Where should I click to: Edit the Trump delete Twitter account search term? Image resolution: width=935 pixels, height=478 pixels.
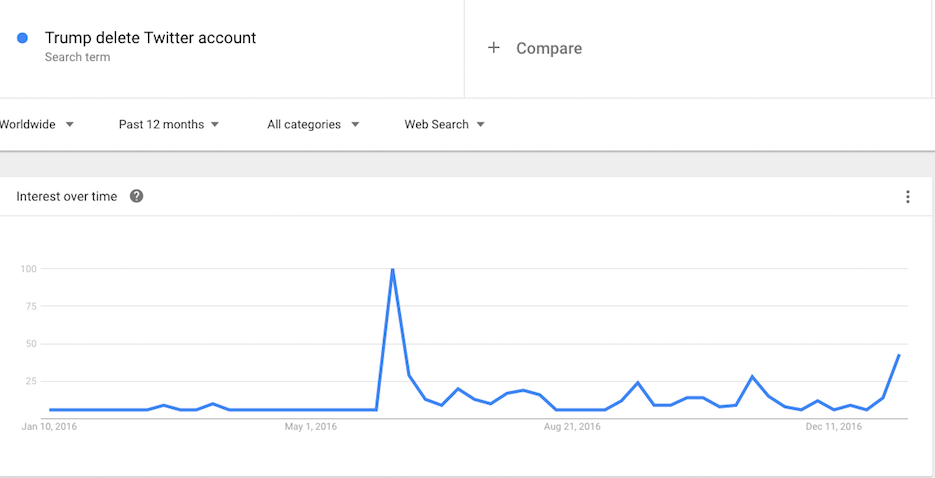pos(150,38)
